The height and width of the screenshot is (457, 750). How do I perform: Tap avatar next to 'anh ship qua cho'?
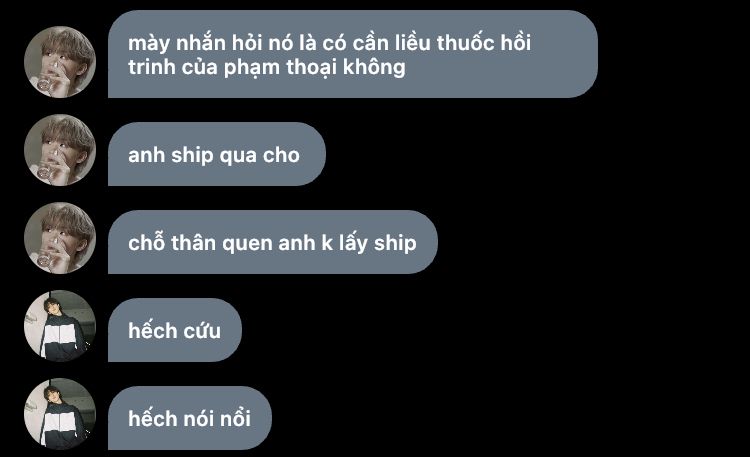pyautogui.click(x=60, y=150)
